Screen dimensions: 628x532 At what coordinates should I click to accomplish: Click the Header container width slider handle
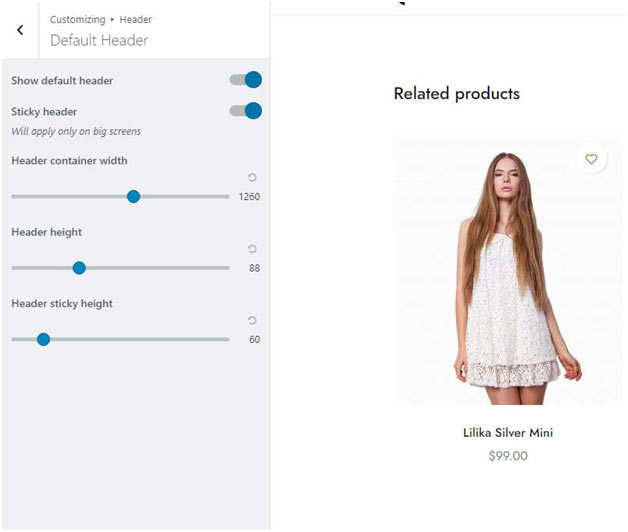pos(133,197)
